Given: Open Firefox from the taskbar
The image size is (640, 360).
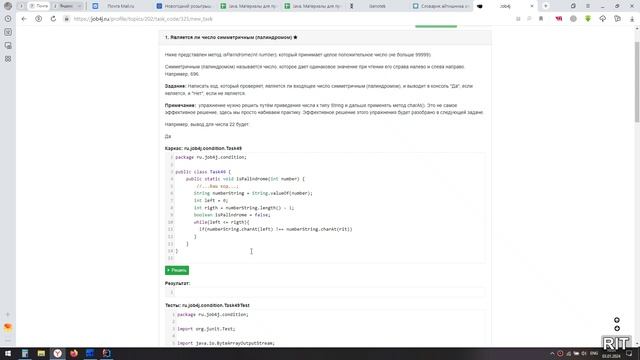Looking at the screenshot, I should pos(74,353).
